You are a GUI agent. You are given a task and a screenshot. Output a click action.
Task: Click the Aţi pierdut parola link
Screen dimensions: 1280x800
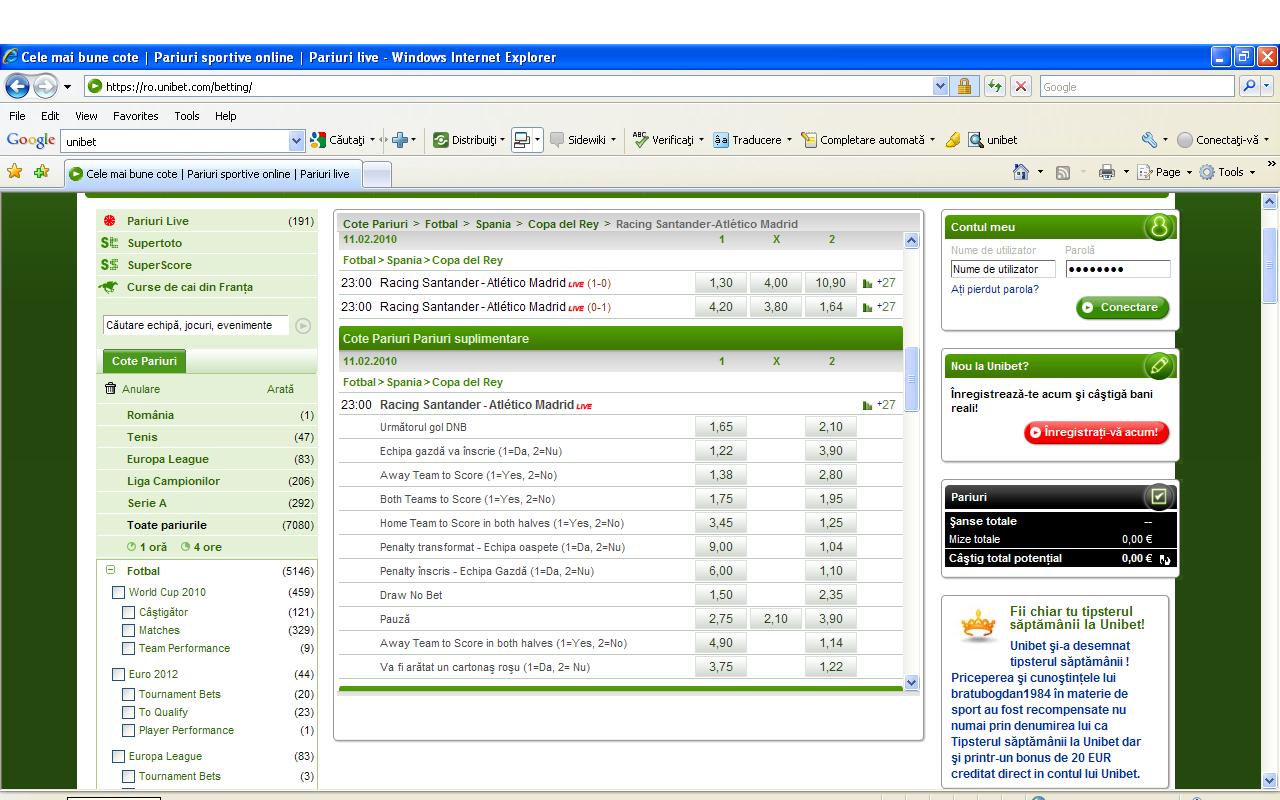click(x=995, y=289)
